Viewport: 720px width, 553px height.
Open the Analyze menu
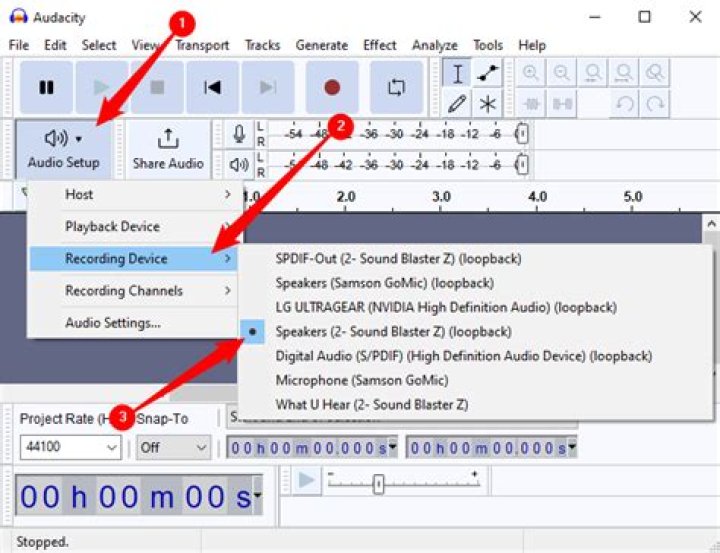coord(434,45)
